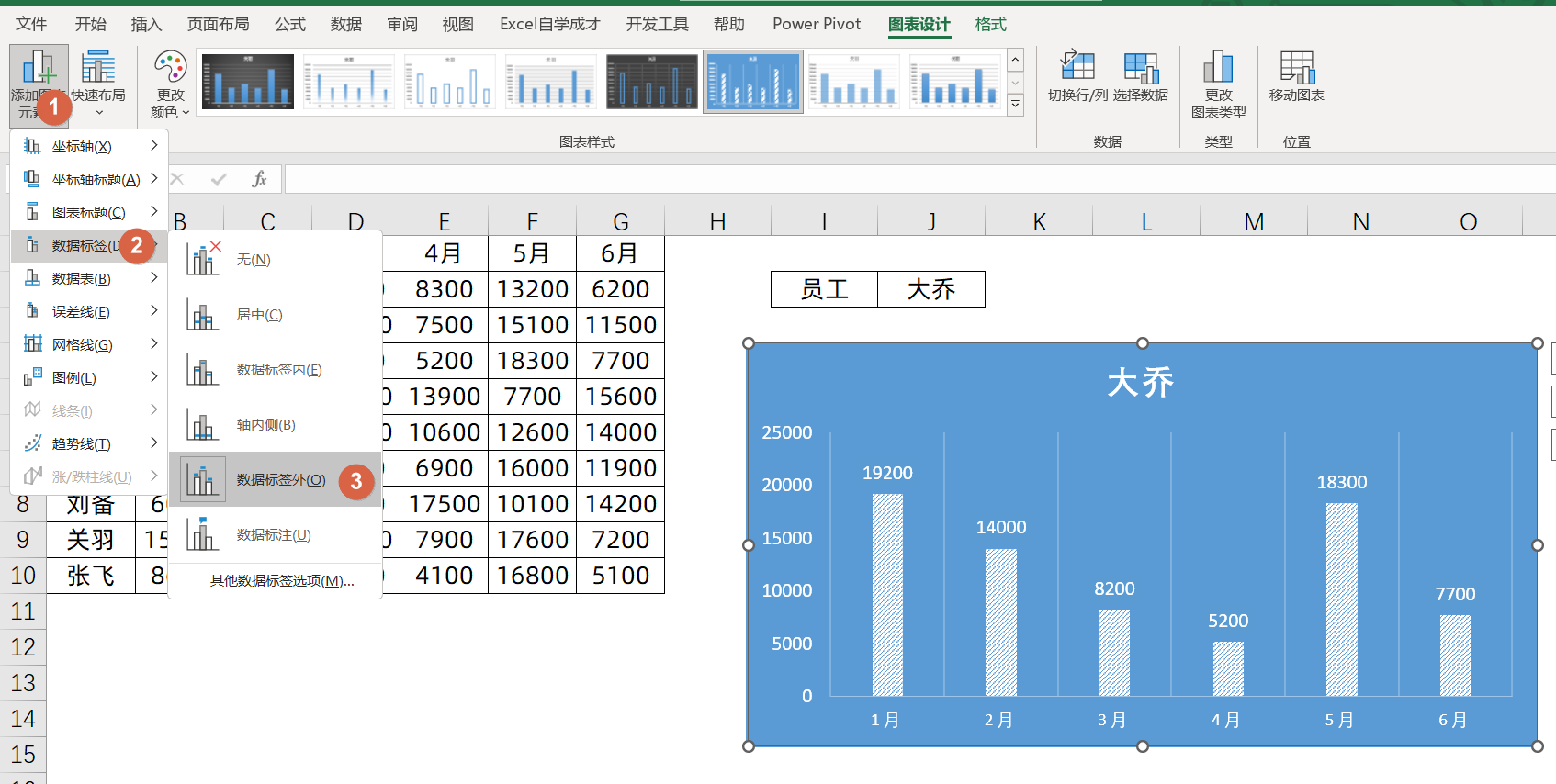Screen dimensions: 1556x784
Task: Switch to the Data (数据) tab
Action: tap(346, 24)
